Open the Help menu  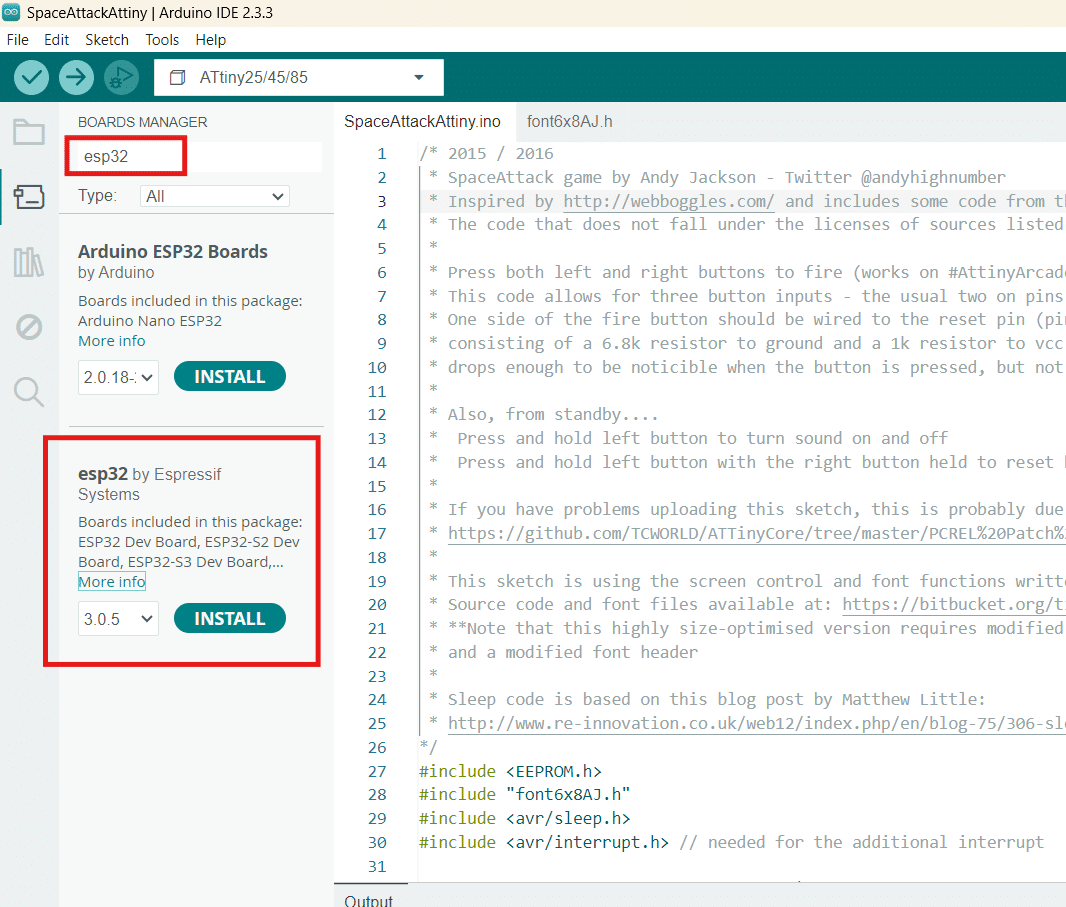211,40
